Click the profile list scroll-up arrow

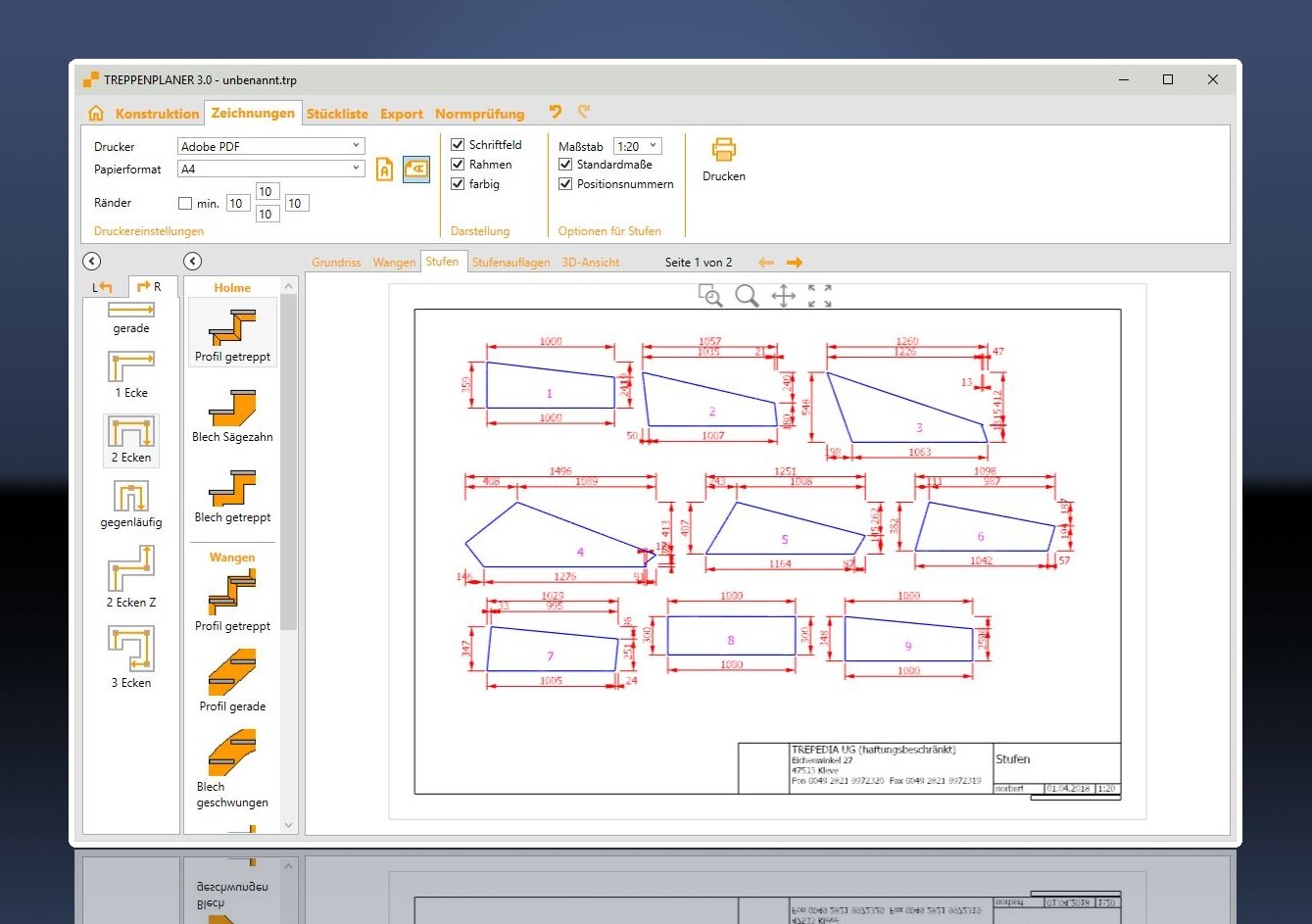(288, 286)
